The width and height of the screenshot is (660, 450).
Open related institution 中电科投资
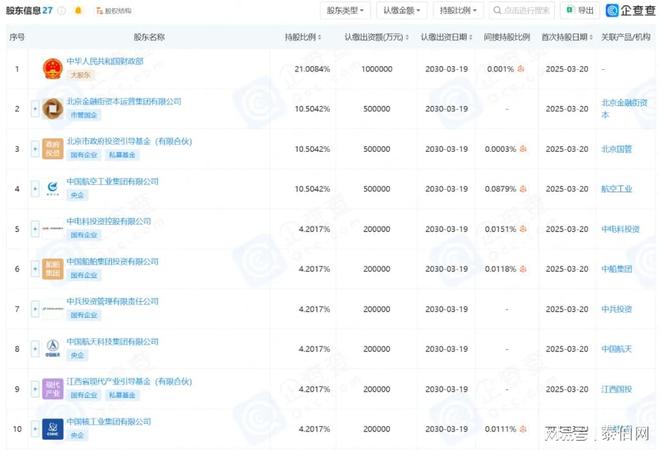point(620,229)
